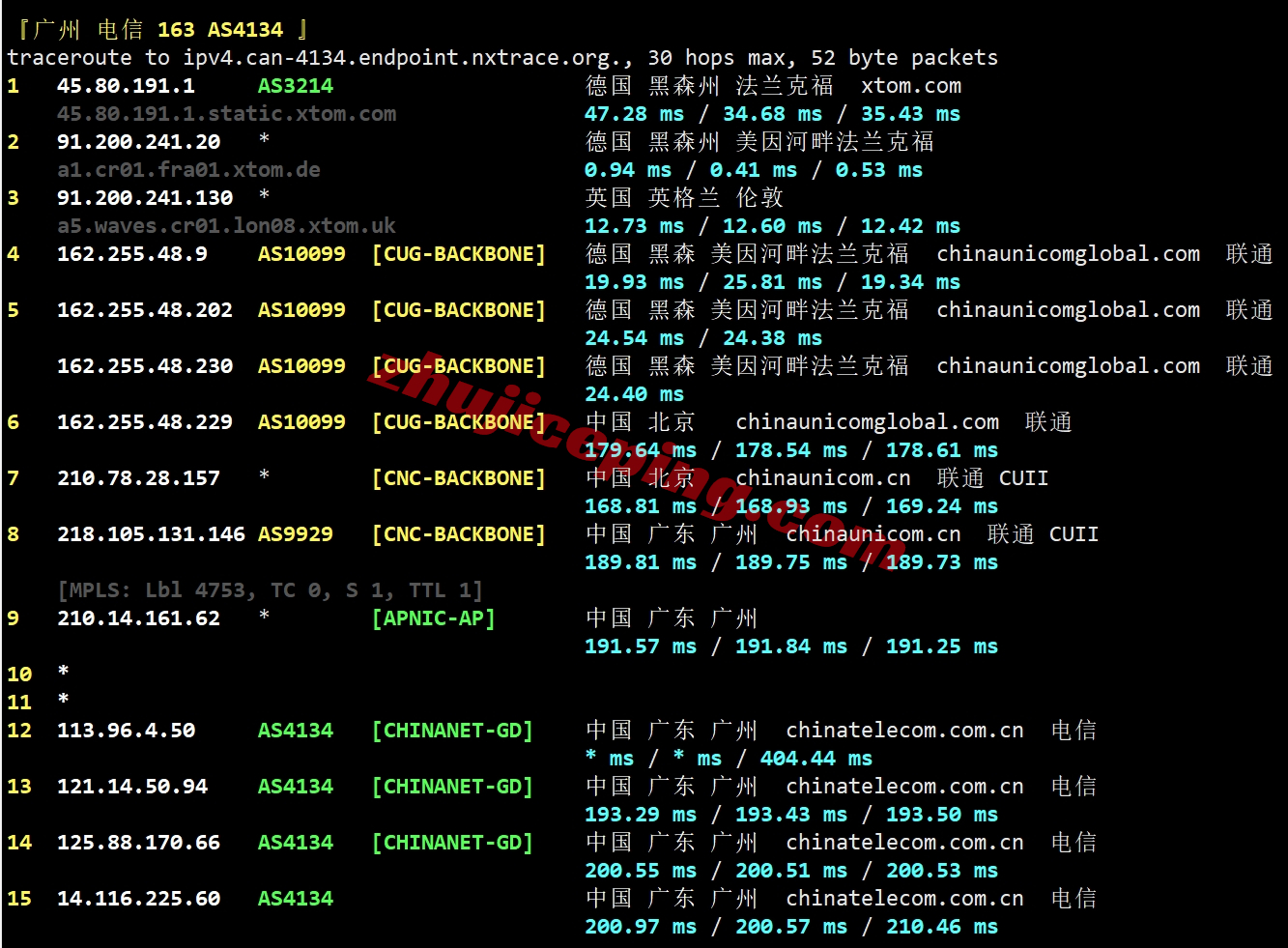Click location text '英国 英格兰 伦敦'
The height and width of the screenshot is (948, 1288).
point(684,198)
